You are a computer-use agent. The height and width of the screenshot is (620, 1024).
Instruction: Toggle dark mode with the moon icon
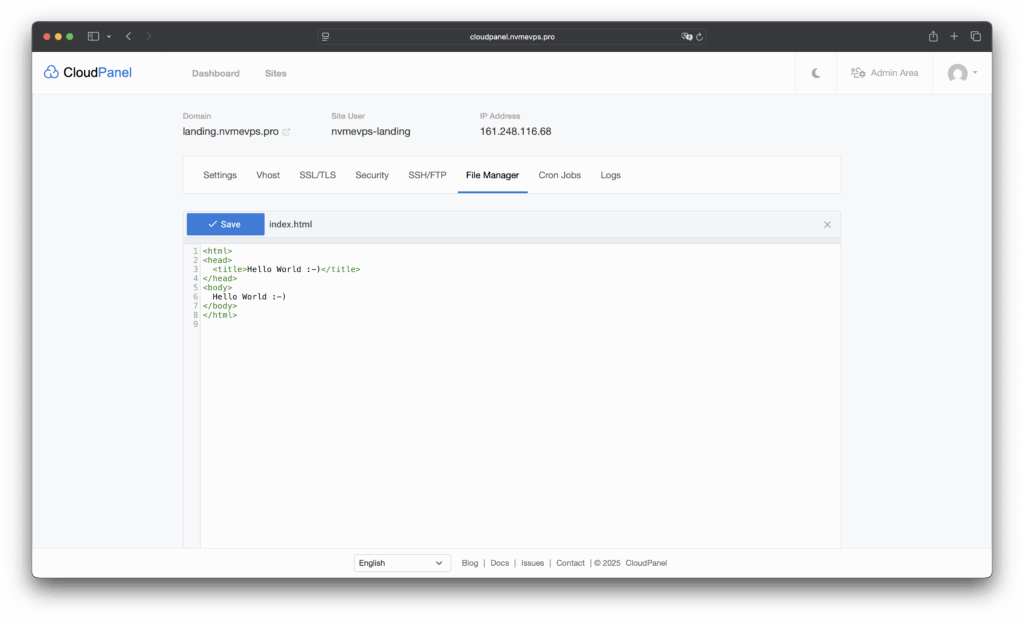[x=816, y=73]
